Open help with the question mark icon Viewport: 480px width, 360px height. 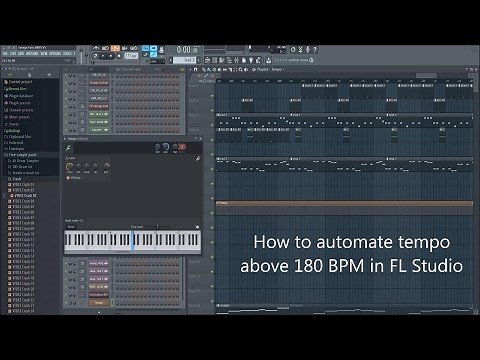coord(315,49)
